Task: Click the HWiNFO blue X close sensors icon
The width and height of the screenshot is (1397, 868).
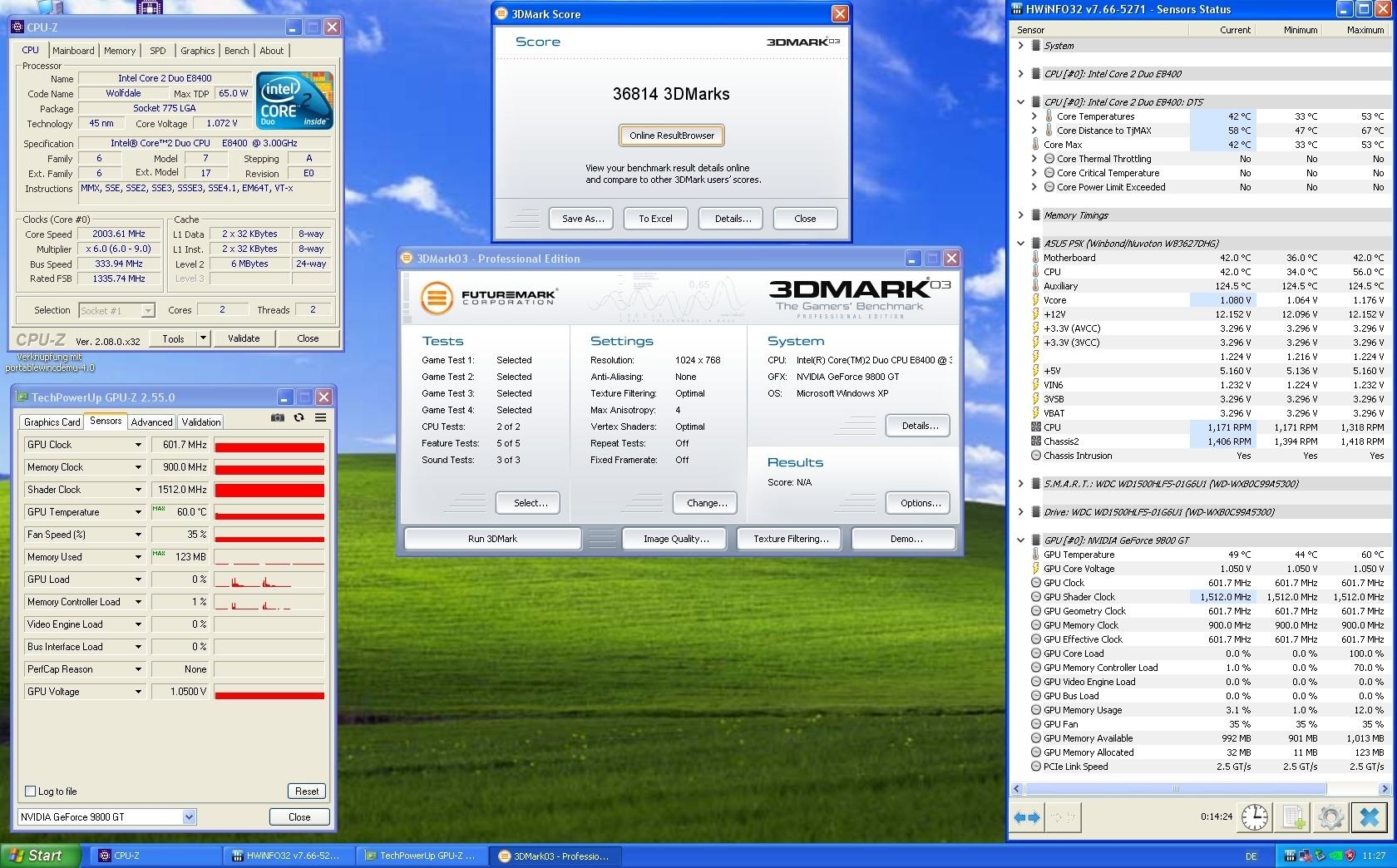Action: (1370, 817)
